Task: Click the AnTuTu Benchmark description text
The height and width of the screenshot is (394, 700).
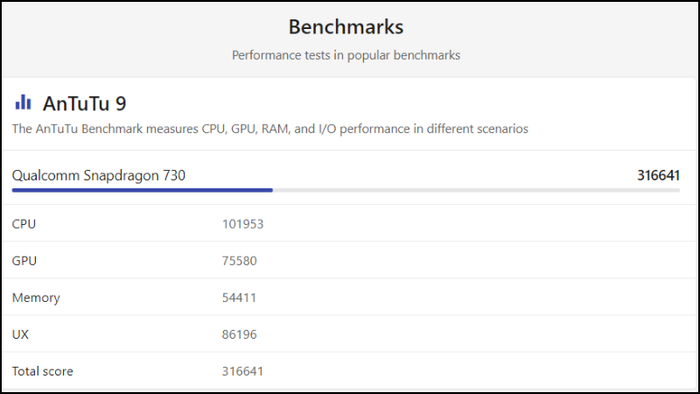Action: coord(270,129)
